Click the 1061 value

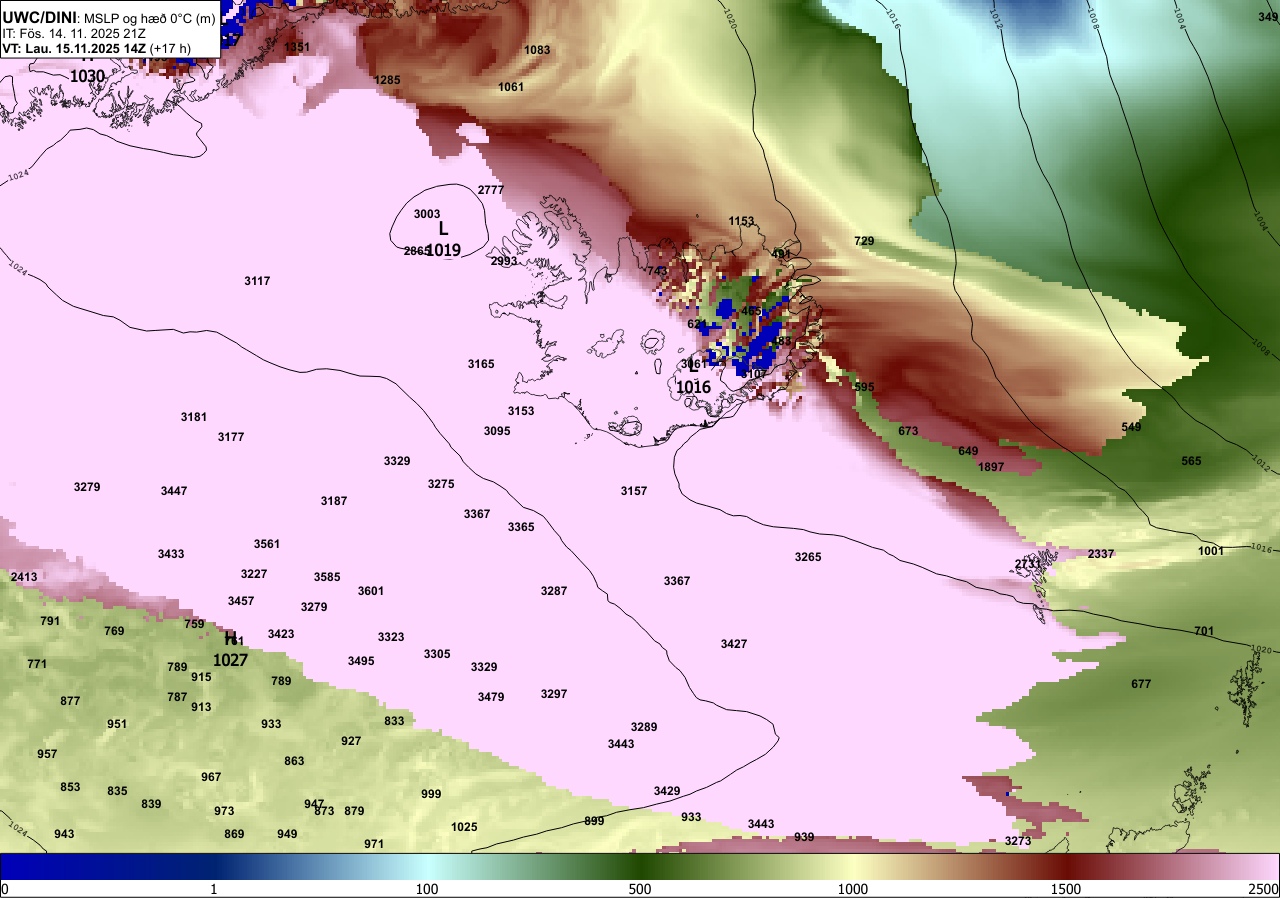[x=511, y=87]
